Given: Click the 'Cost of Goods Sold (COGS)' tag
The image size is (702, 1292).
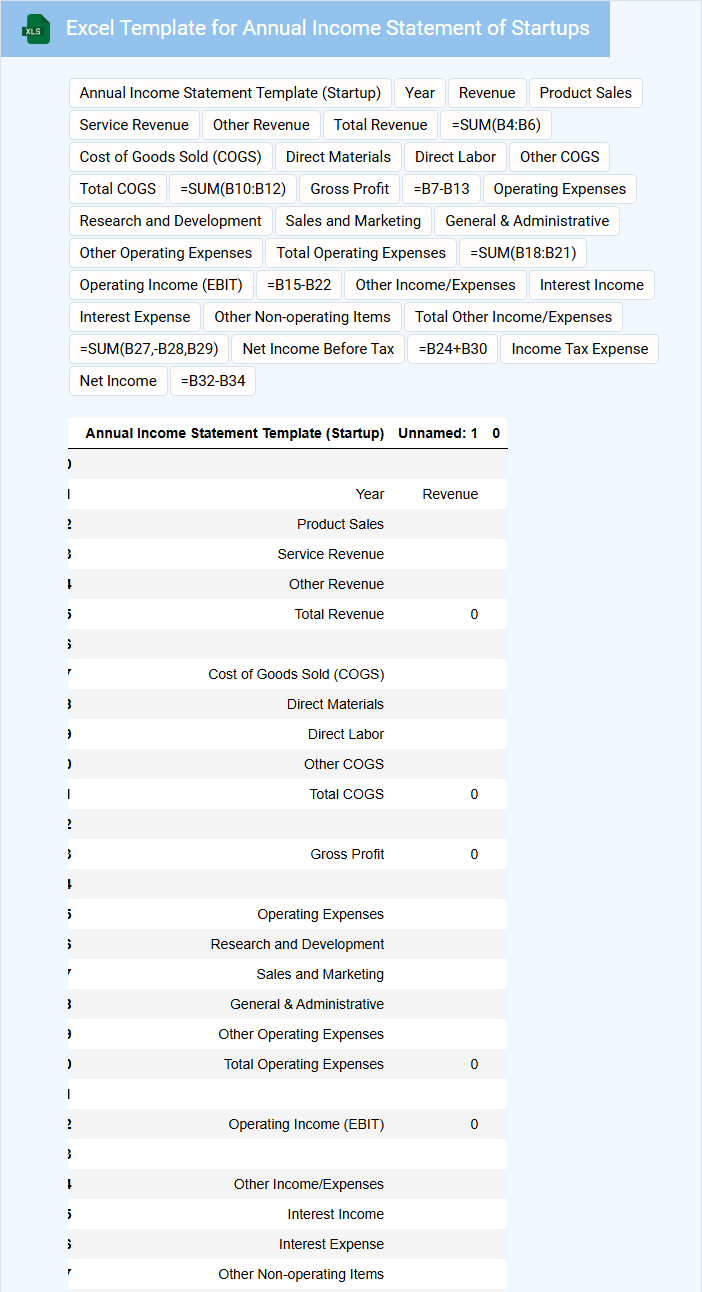Looking at the screenshot, I should click(170, 157).
